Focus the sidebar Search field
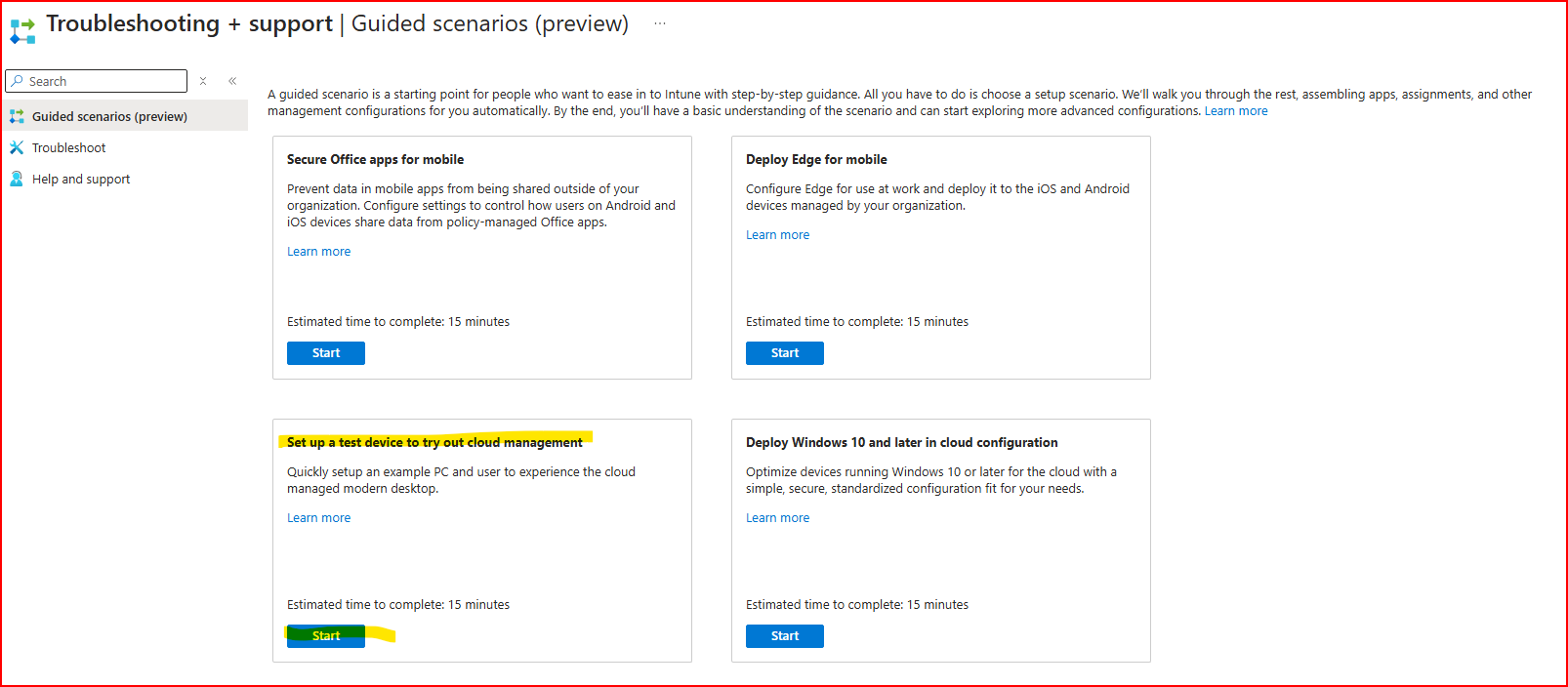This screenshot has height=687, width=1568. coord(96,81)
